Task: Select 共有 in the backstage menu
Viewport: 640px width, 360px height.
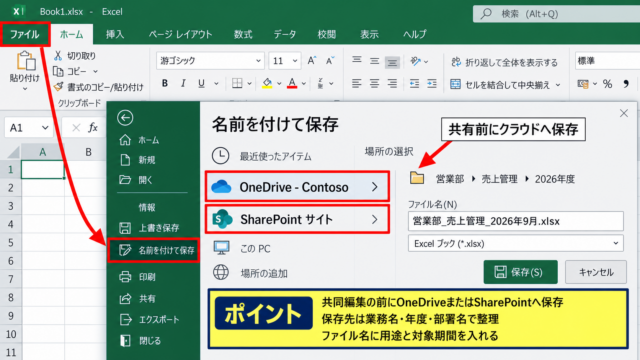Action: [138, 299]
